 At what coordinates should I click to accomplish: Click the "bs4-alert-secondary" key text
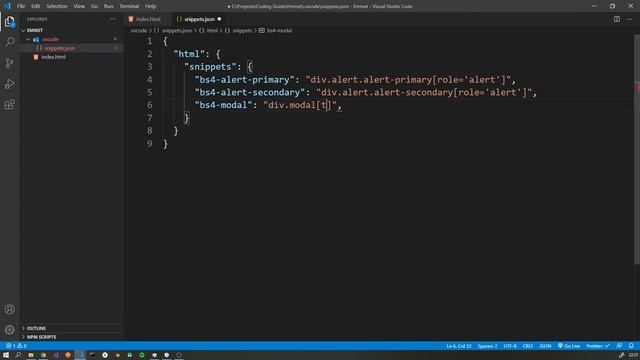[x=250, y=92]
